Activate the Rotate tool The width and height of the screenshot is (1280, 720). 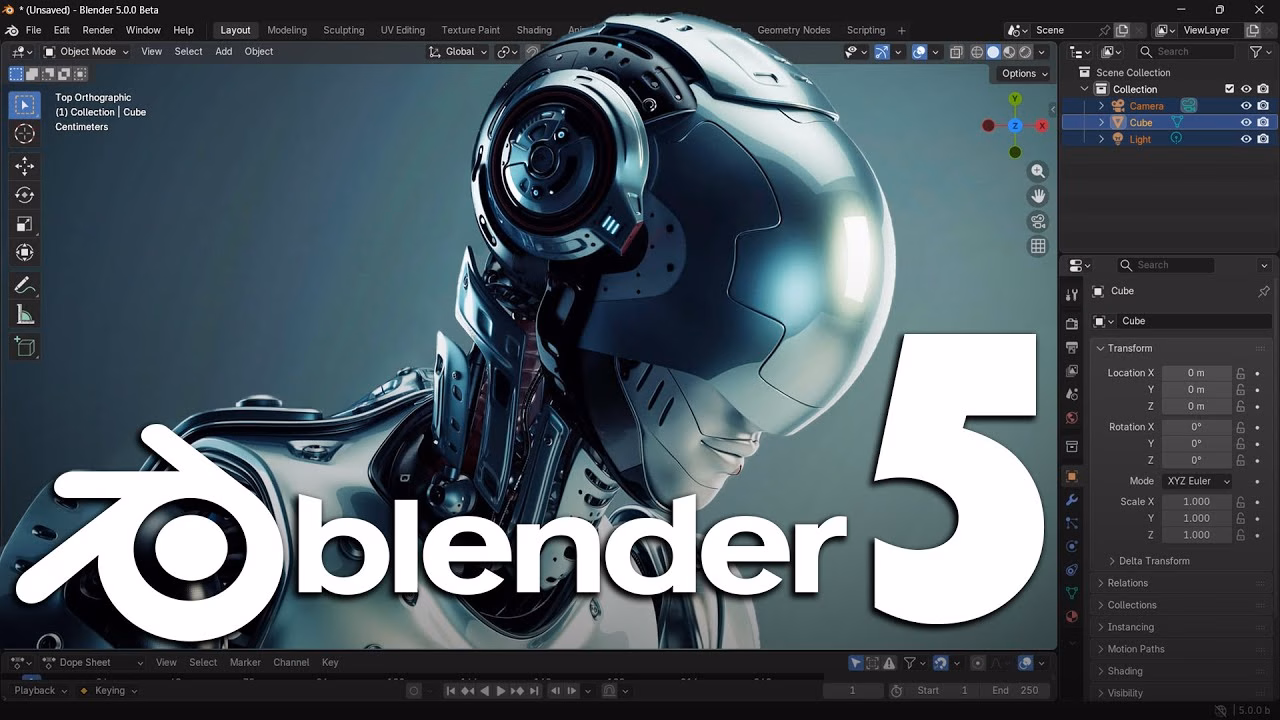[24, 195]
